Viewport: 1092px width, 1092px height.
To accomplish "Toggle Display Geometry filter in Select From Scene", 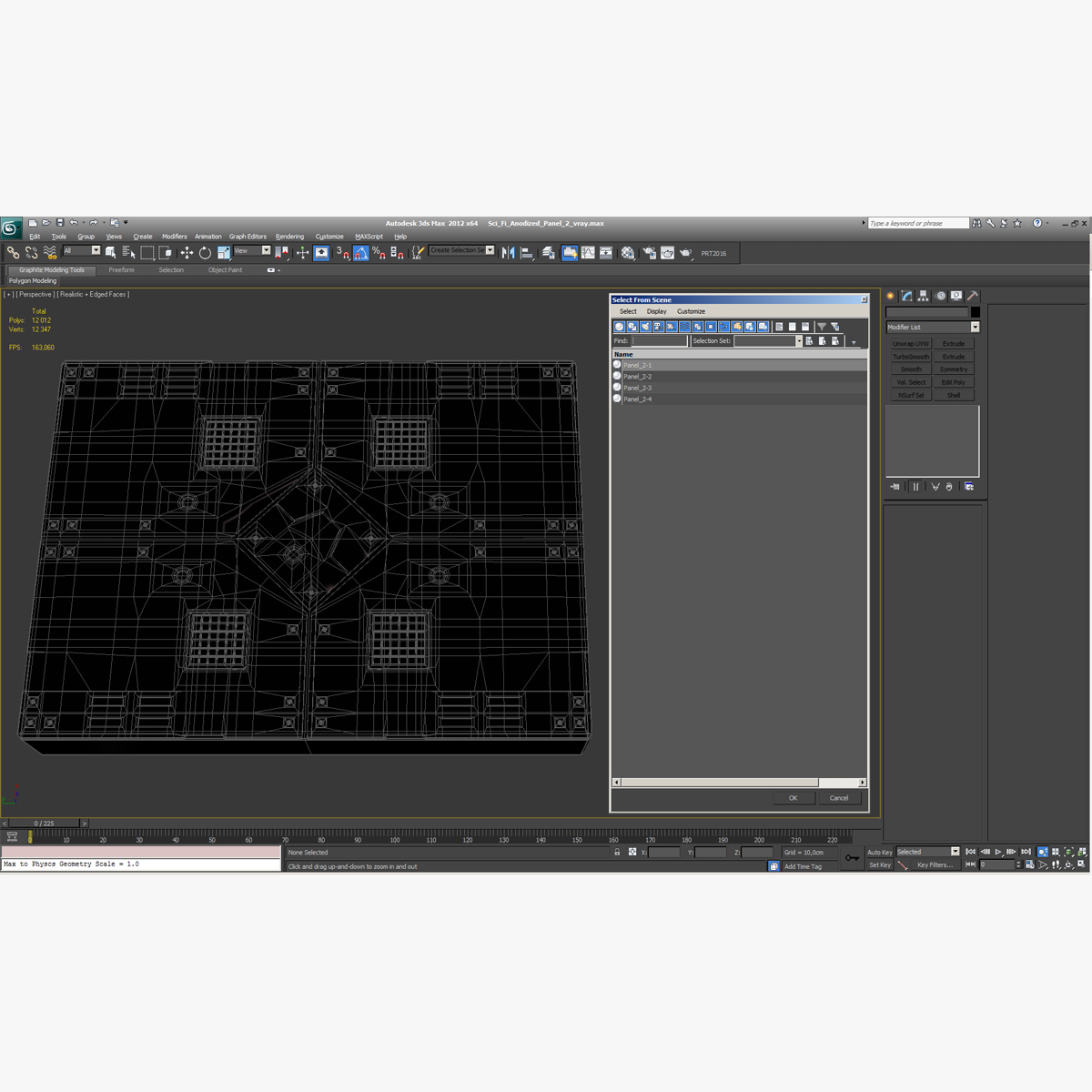I will tap(619, 327).
